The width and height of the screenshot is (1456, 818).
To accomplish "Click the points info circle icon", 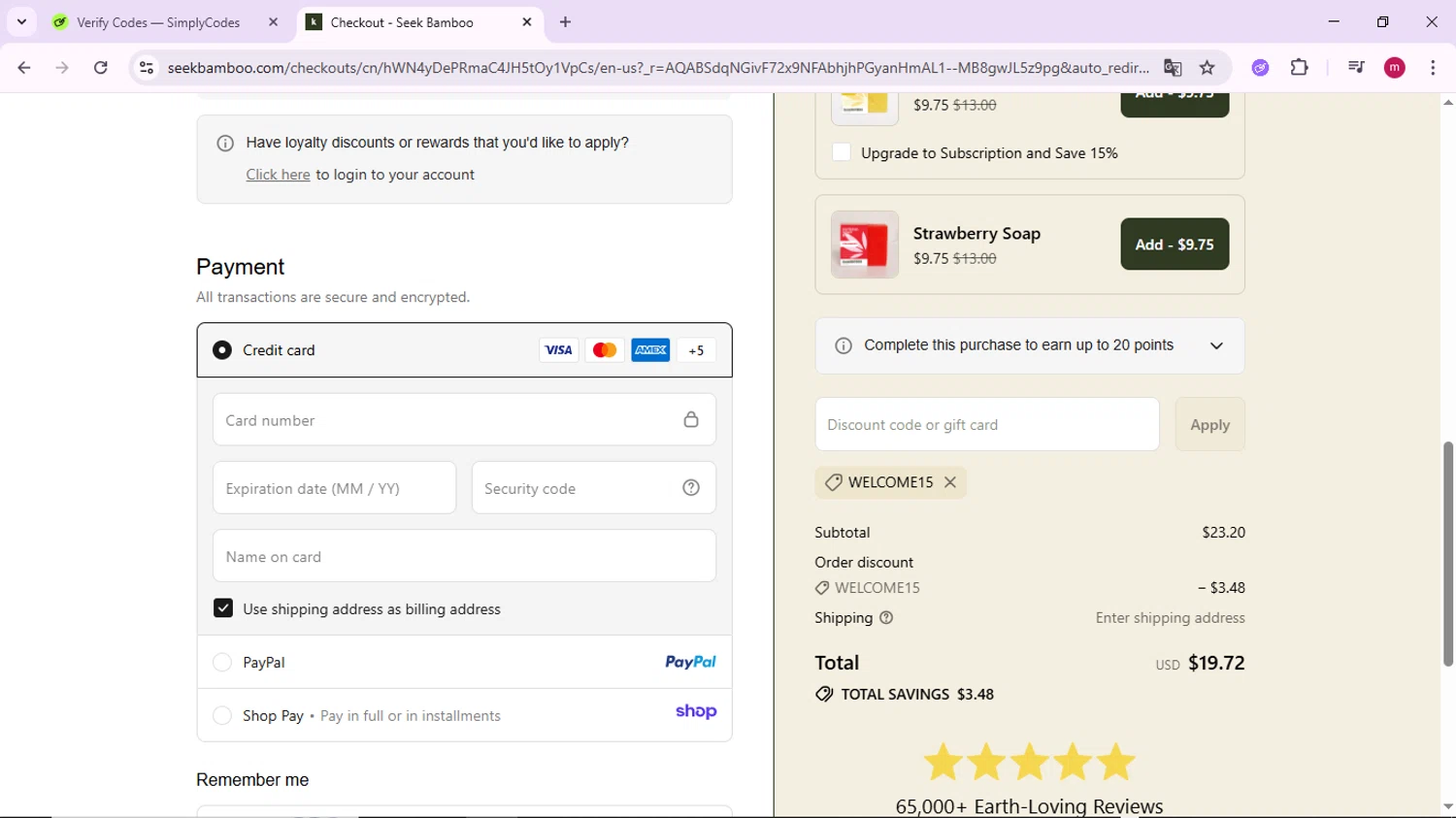I will [844, 346].
